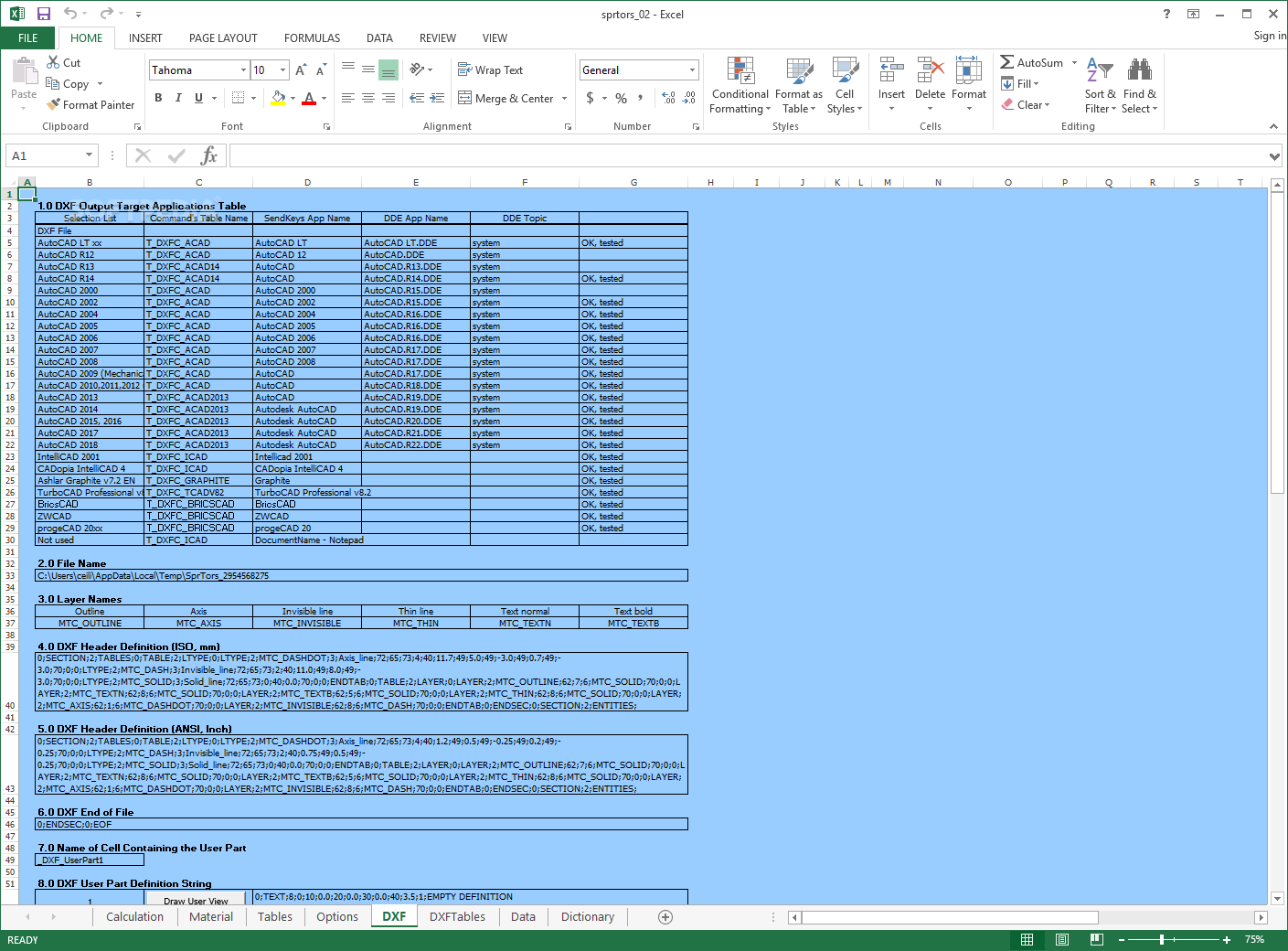Open the Calculation sheet tab
The width and height of the screenshot is (1288, 951).
[x=135, y=916]
